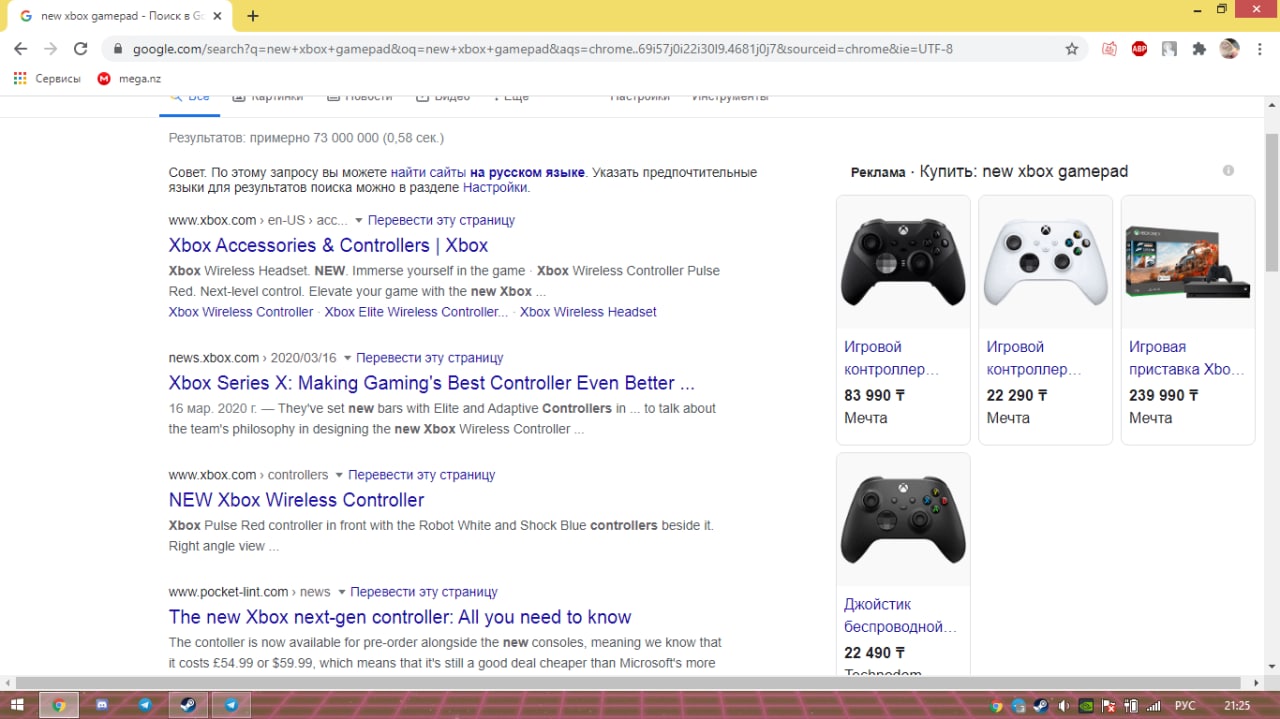1280x719 pixels.
Task: Click the 'найти сайты на русском языке' link
Action: click(487, 172)
